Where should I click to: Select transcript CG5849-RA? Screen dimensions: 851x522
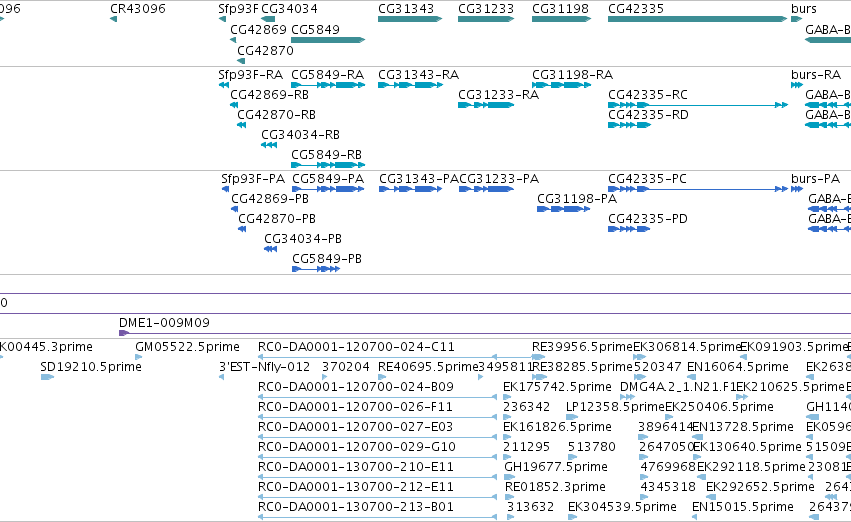pos(328,85)
